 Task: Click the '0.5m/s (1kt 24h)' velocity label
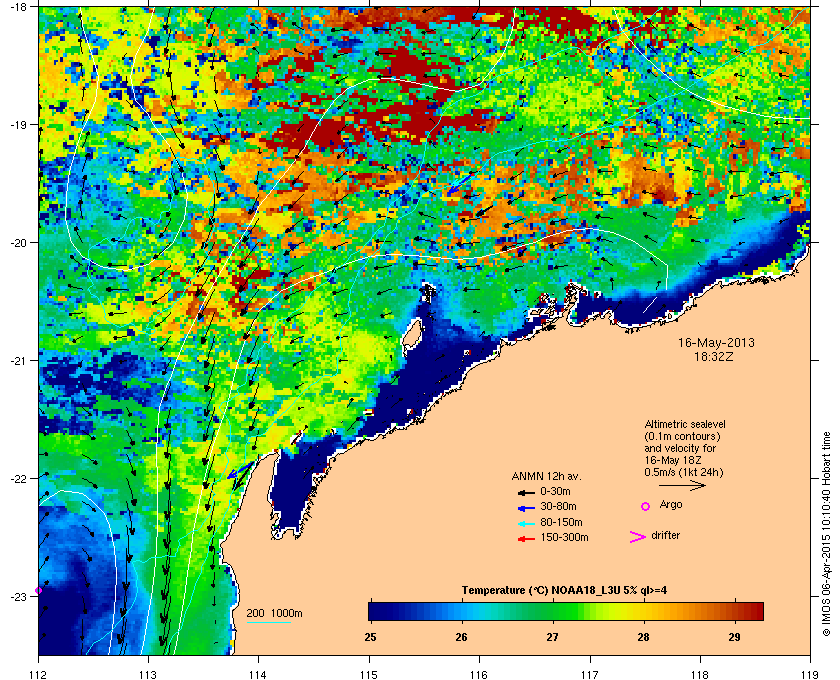point(684,472)
